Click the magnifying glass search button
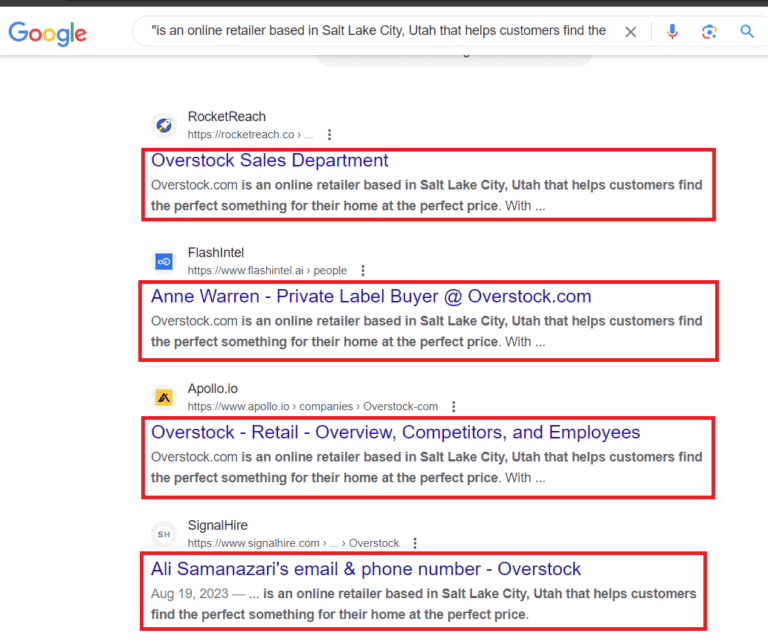The image size is (768, 642). (x=747, y=32)
